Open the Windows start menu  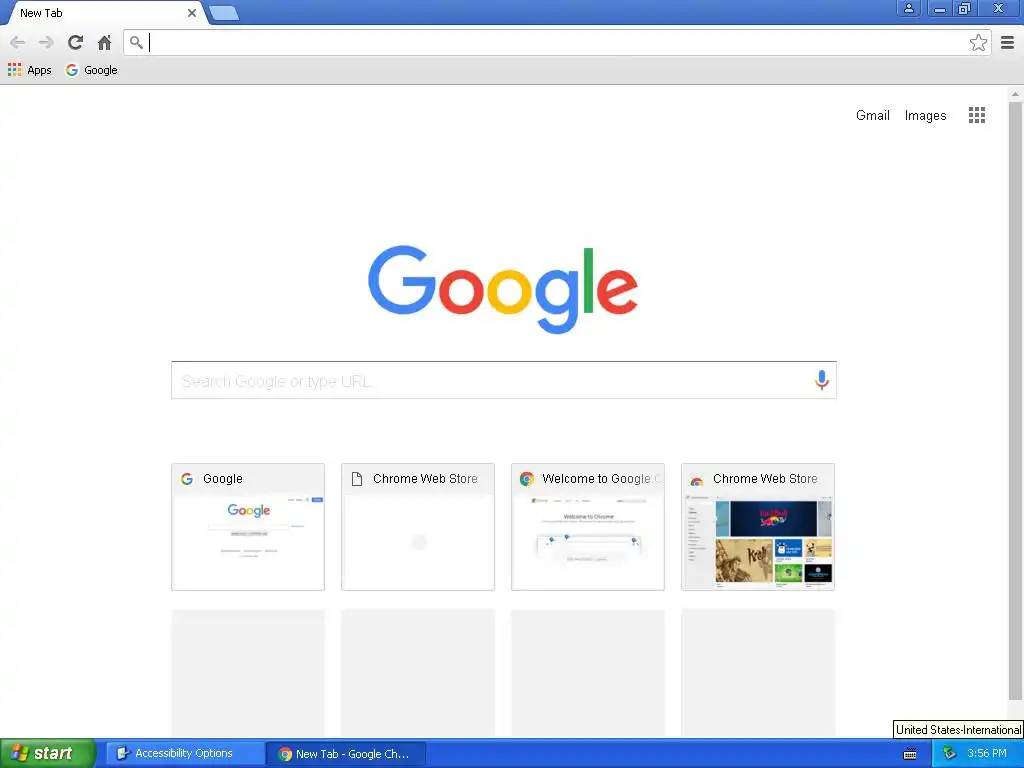pos(48,753)
